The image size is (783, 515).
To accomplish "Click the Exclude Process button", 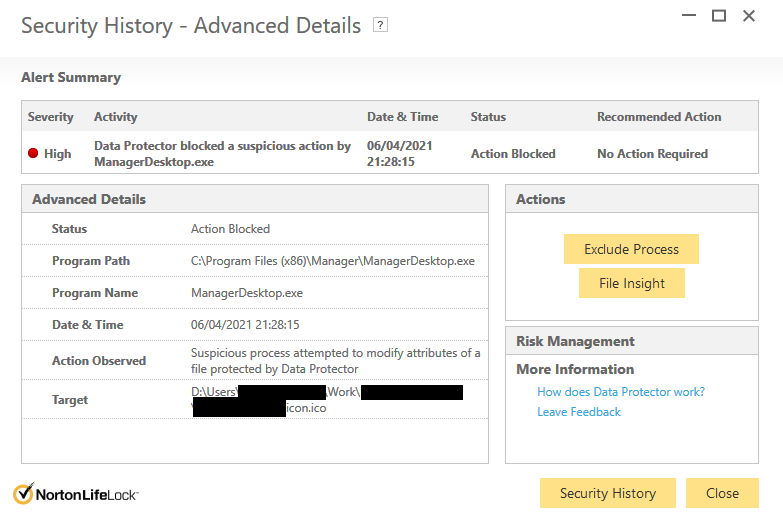I will point(631,249).
